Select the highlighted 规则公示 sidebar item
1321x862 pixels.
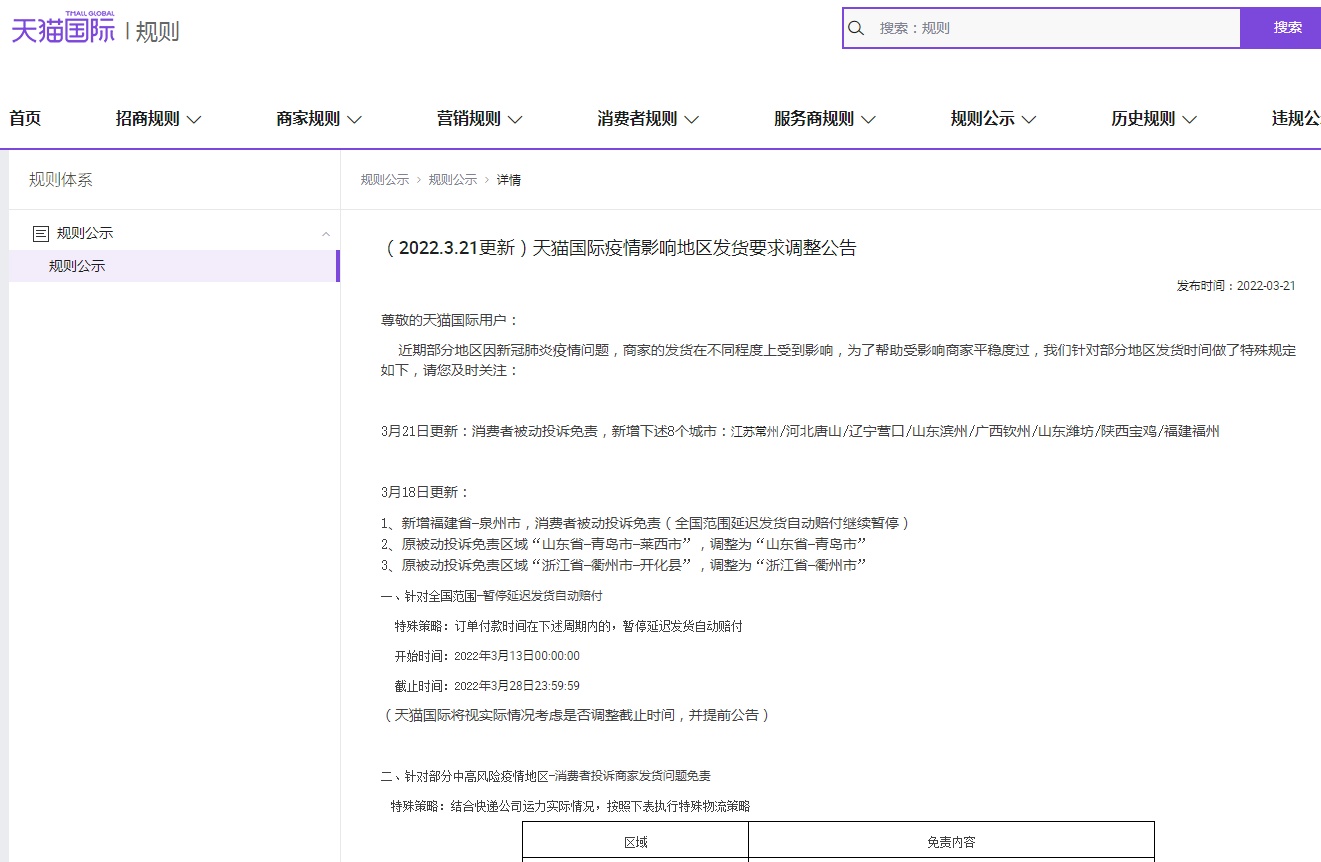174,266
